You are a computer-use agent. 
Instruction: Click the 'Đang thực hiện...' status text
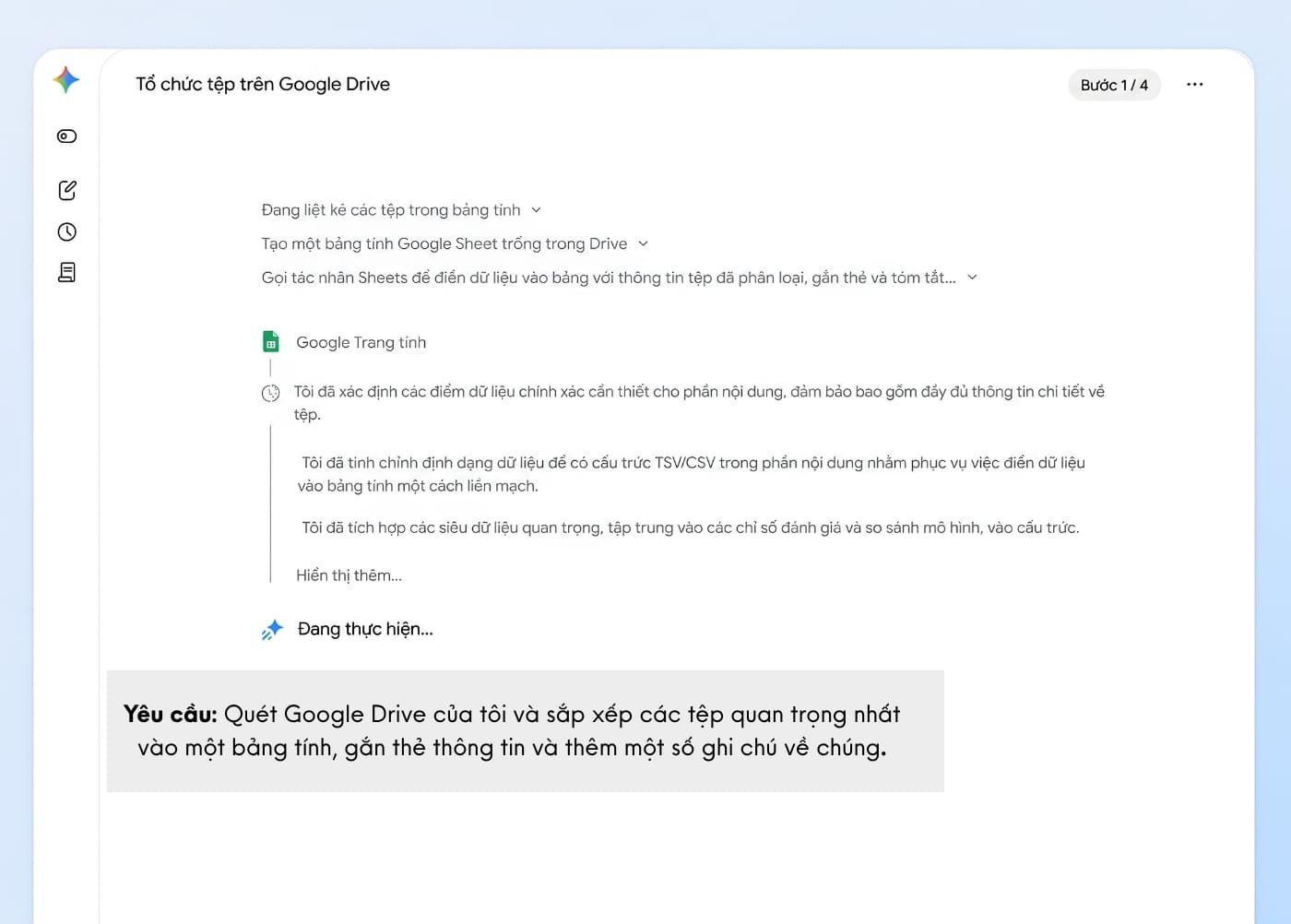pos(365,629)
